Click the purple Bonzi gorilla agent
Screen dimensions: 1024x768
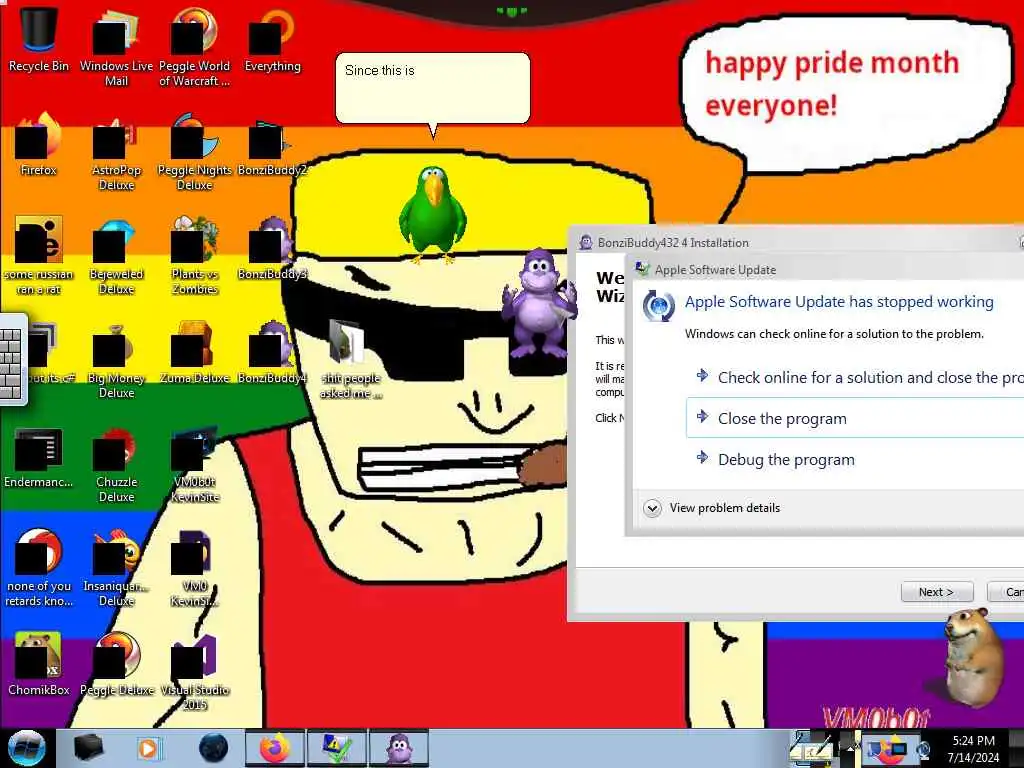(x=538, y=302)
